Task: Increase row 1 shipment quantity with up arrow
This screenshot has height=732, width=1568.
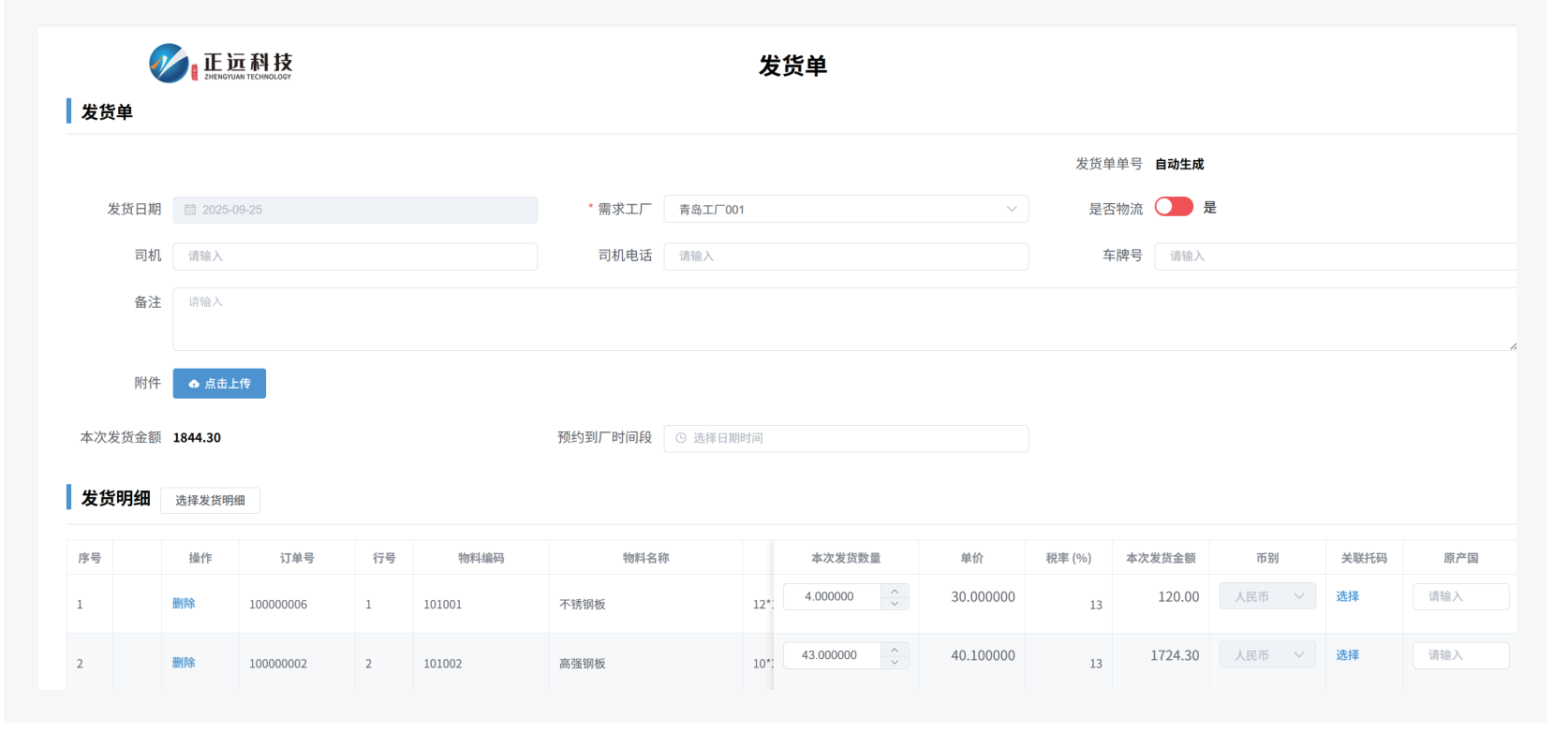Action: (x=895, y=591)
